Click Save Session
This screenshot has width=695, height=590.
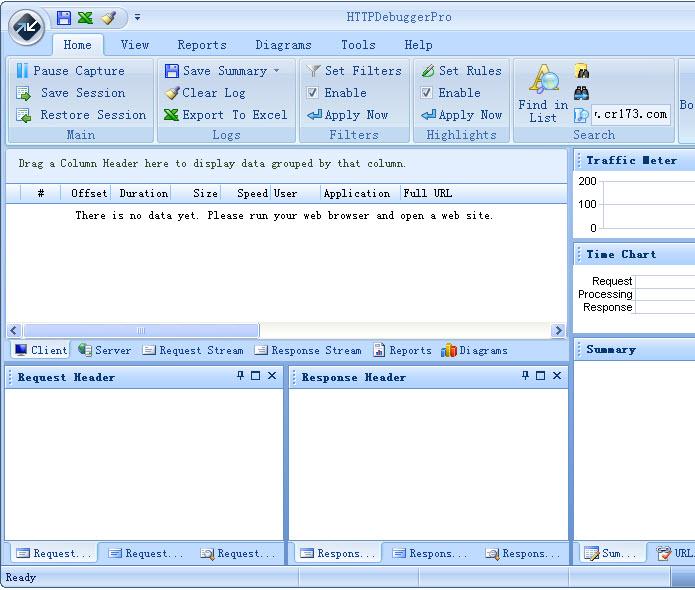click(70, 93)
